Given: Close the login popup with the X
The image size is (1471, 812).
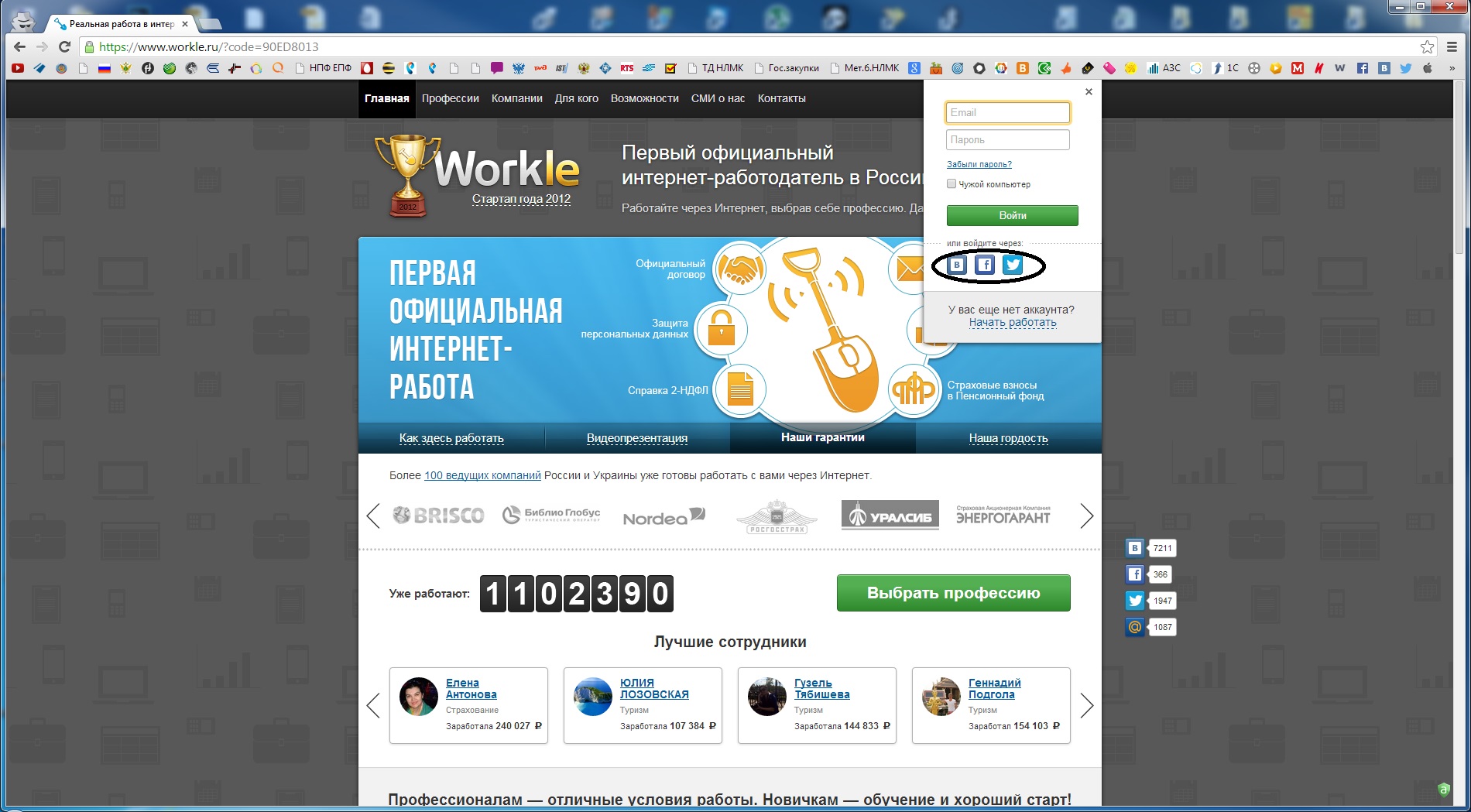Looking at the screenshot, I should [1089, 91].
